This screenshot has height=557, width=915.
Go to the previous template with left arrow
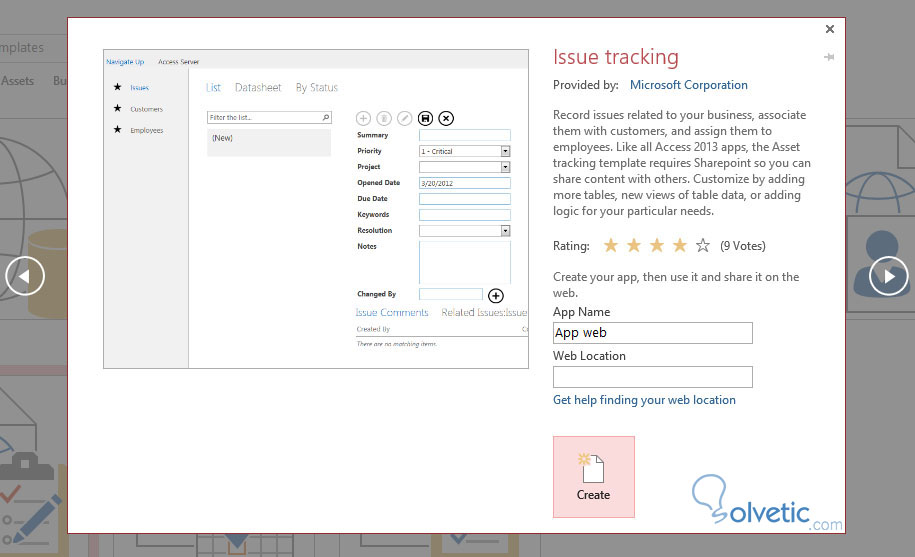(x=25, y=276)
